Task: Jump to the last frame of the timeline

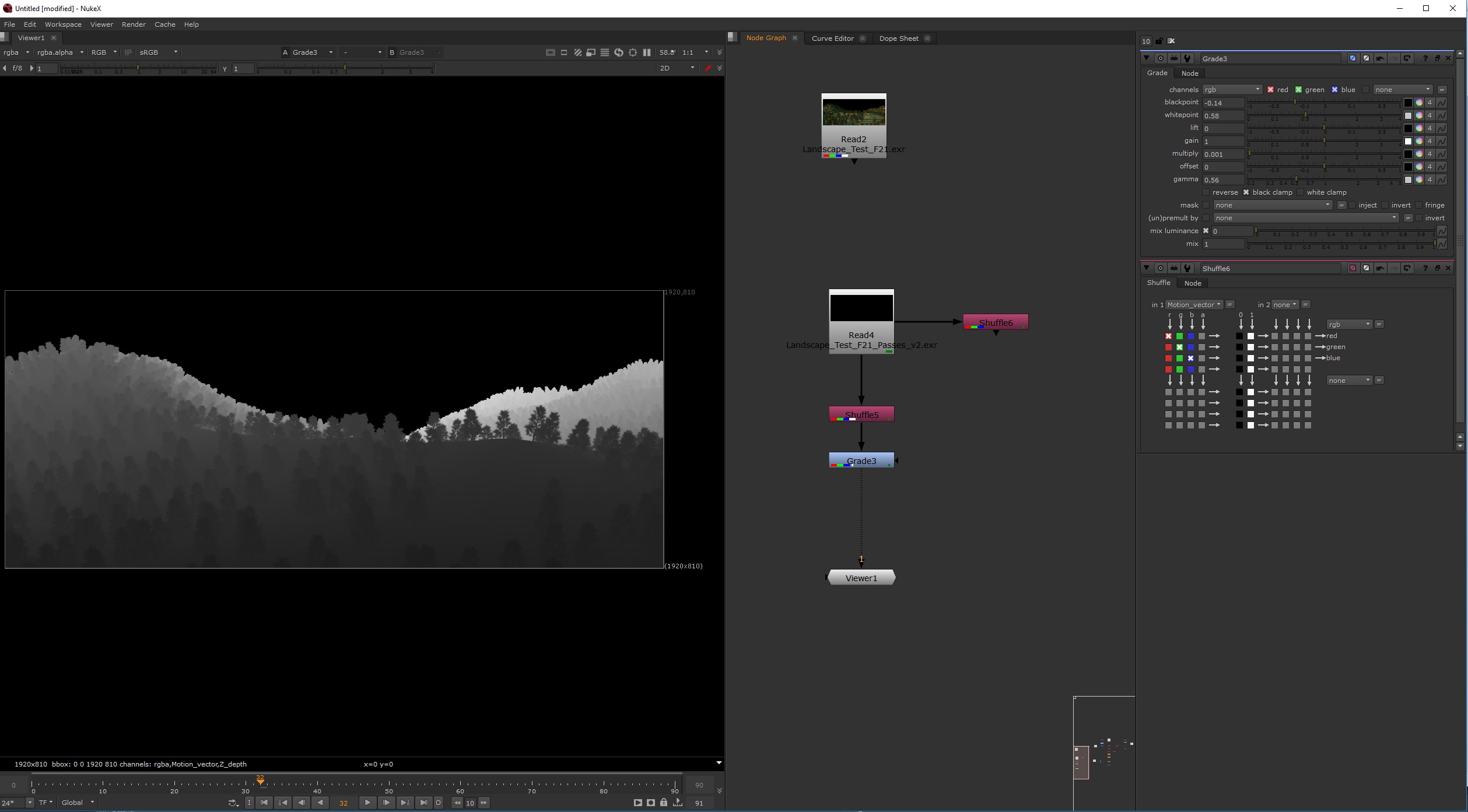Action: coord(424,803)
